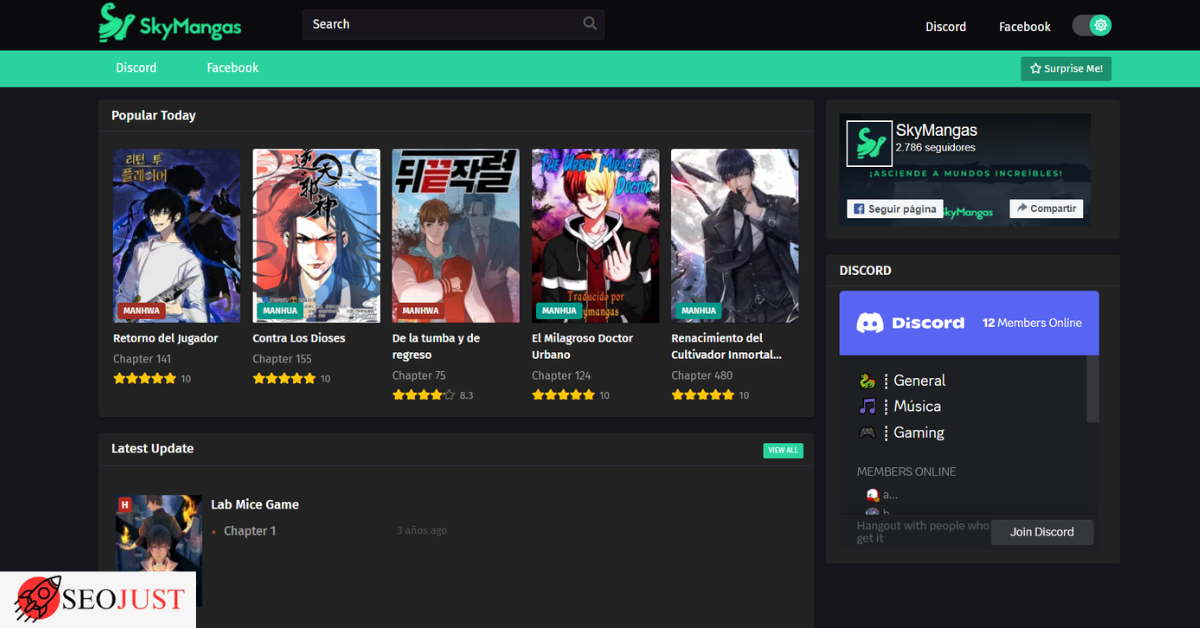Click MANHWA badge on De la tumba cover
The height and width of the screenshot is (628, 1200).
(420, 311)
